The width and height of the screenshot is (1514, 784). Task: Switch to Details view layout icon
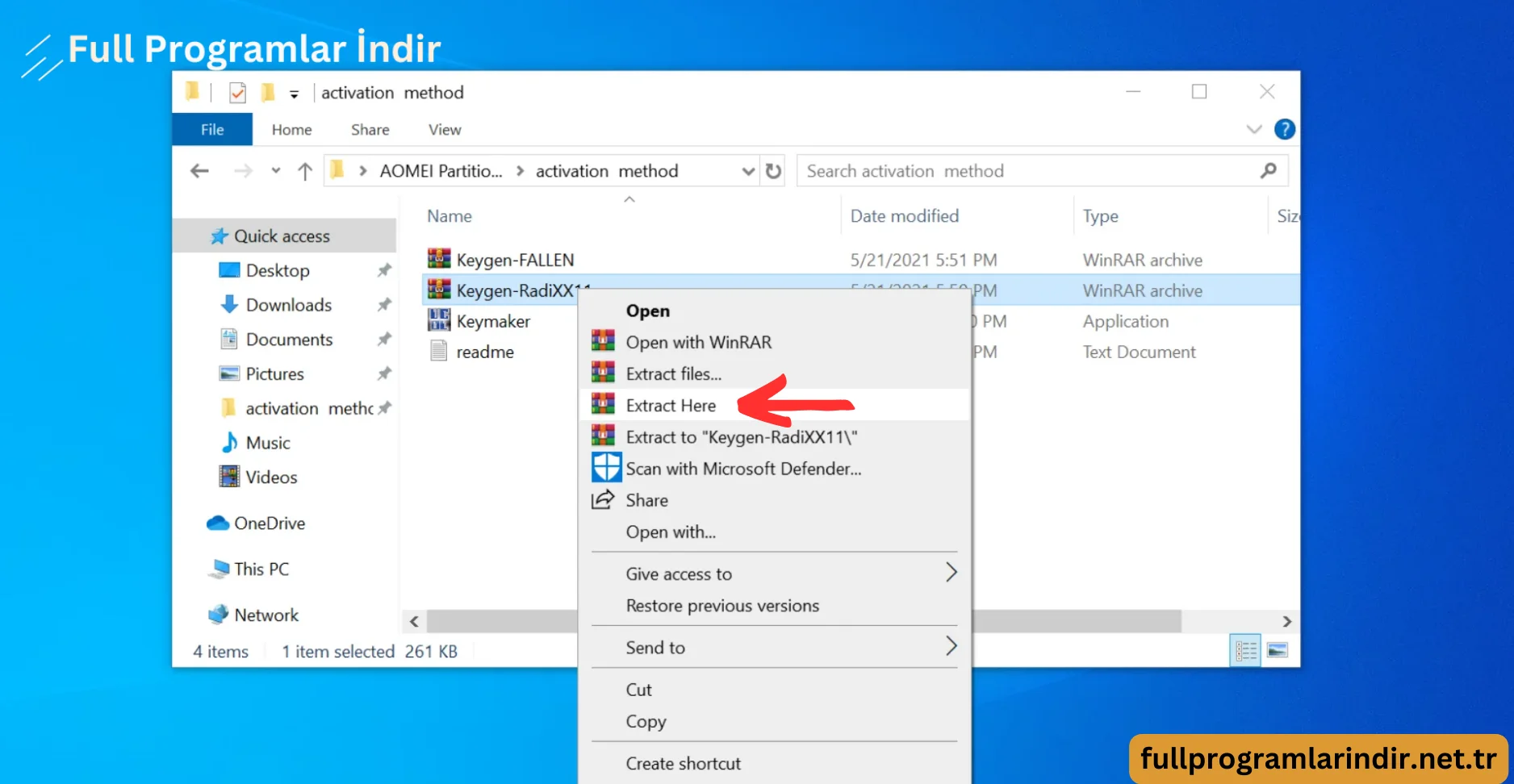click(1245, 650)
